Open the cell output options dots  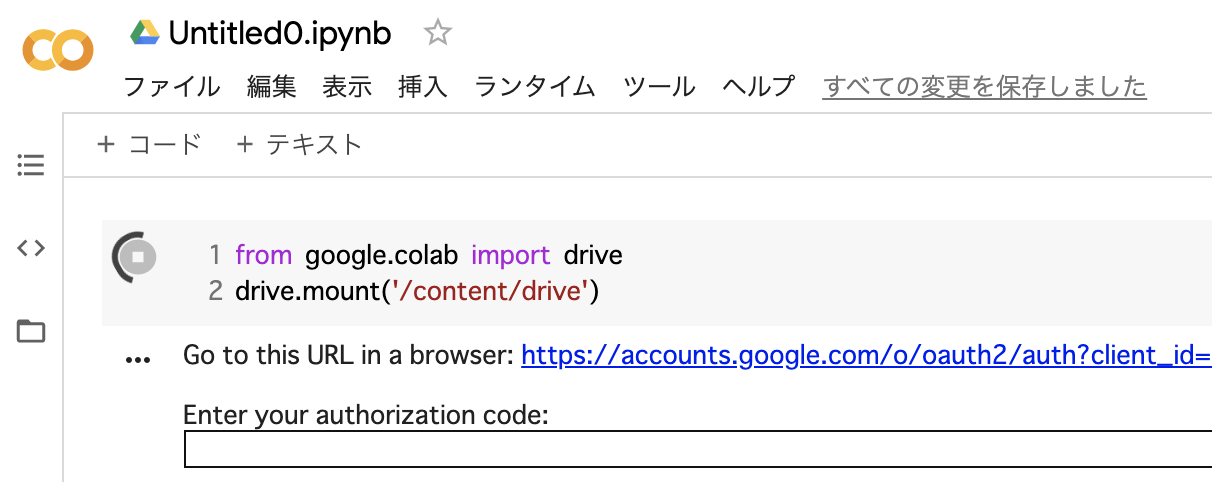click(138, 360)
